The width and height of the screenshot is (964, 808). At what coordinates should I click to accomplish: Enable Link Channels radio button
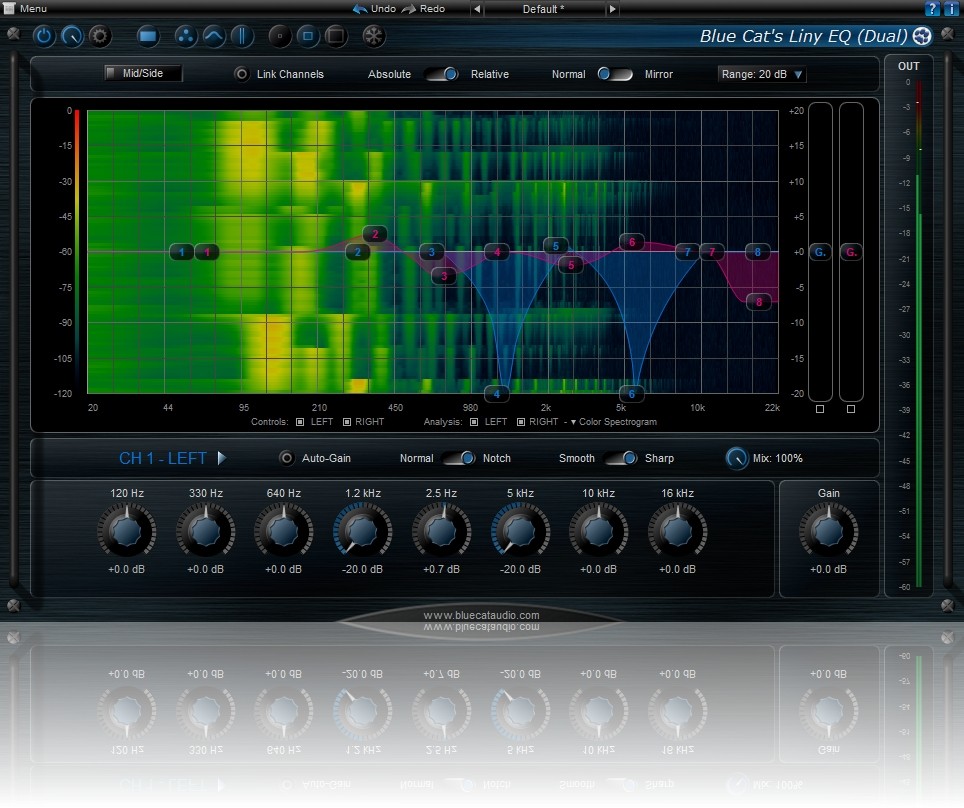tap(242, 74)
